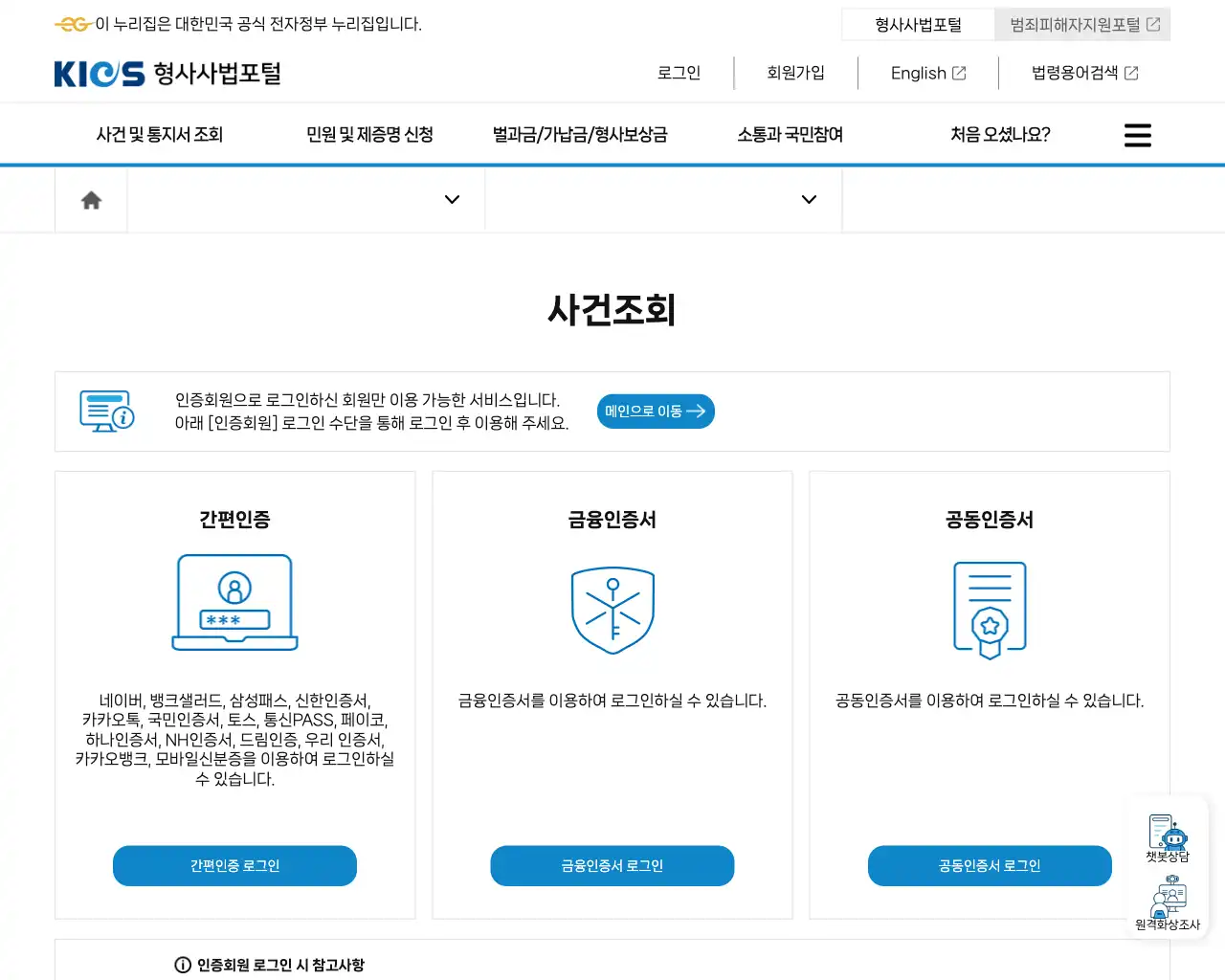The width and height of the screenshot is (1225, 980).
Task: Click the government emblem icon at top
Action: pos(73,24)
